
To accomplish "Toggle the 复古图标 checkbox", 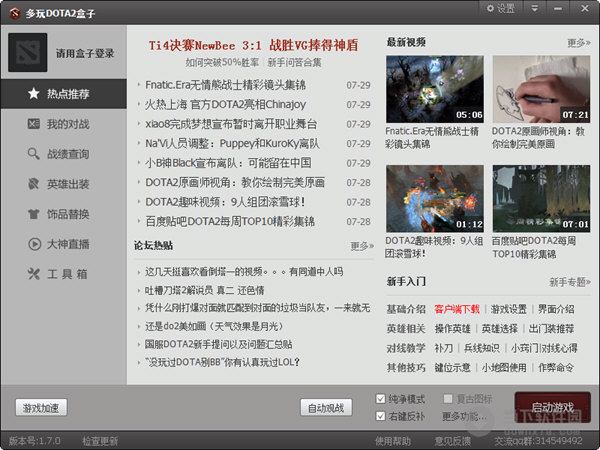I will (448, 399).
